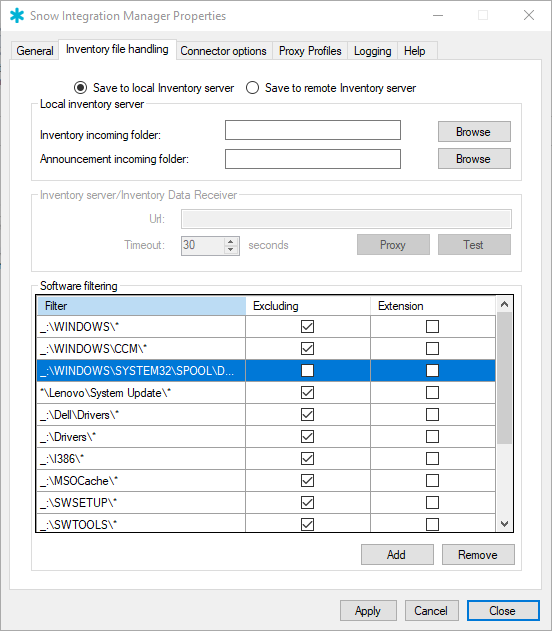Check Extension for _:\SWSETUP\*
Image resolution: width=552 pixels, height=631 pixels.
point(433,503)
